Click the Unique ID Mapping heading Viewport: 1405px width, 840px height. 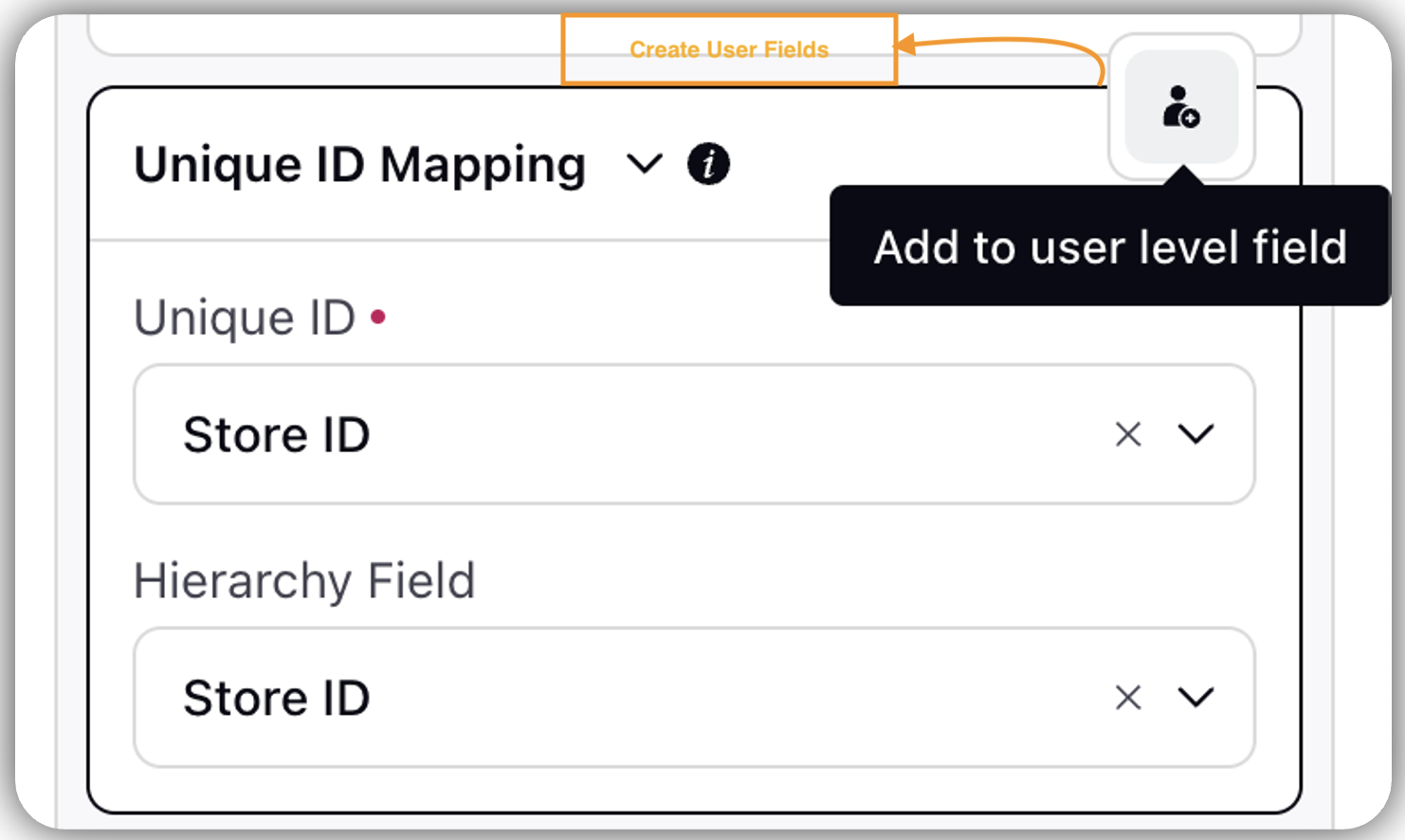[360, 165]
